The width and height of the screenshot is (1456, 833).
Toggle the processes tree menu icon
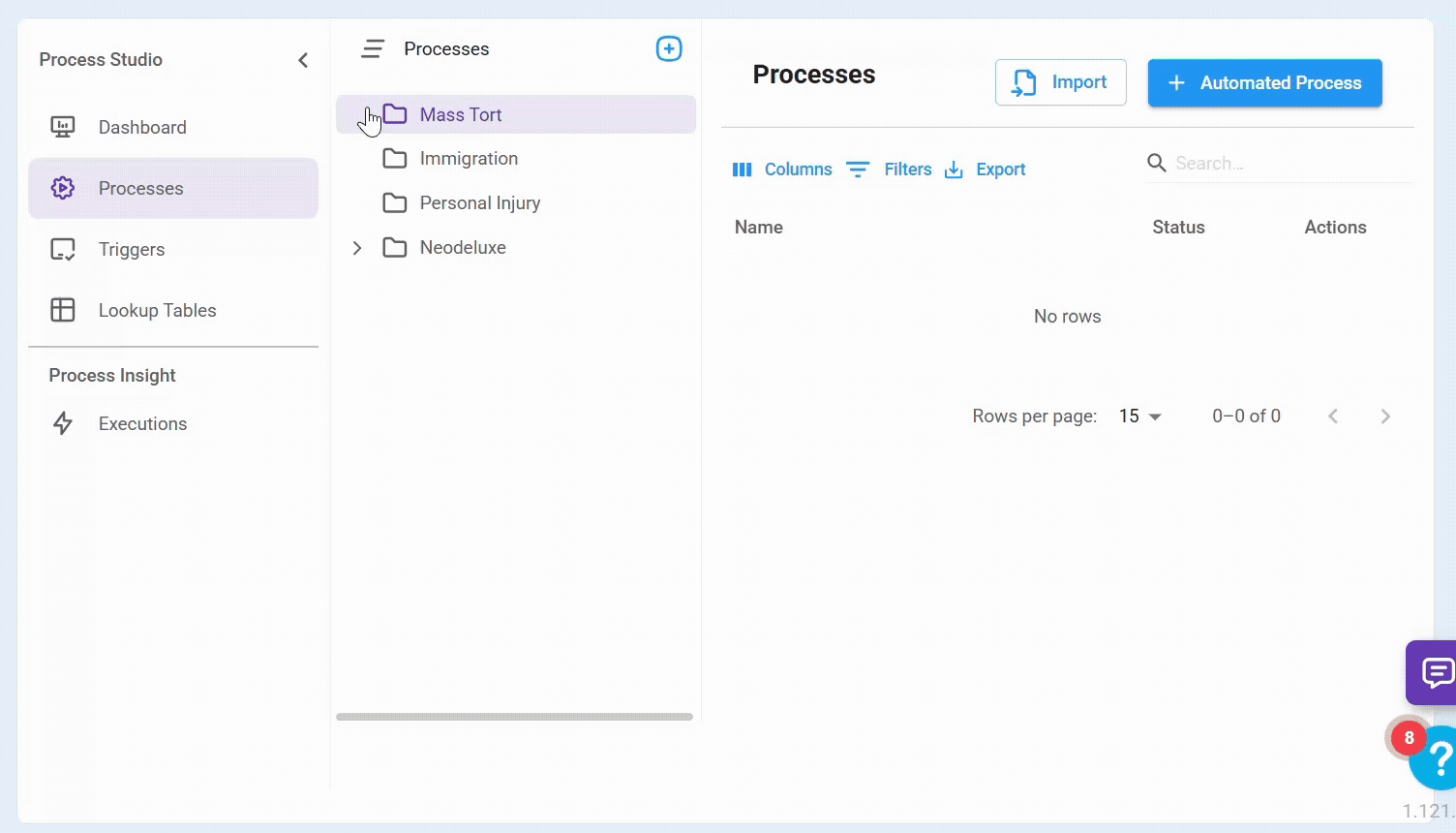373,48
